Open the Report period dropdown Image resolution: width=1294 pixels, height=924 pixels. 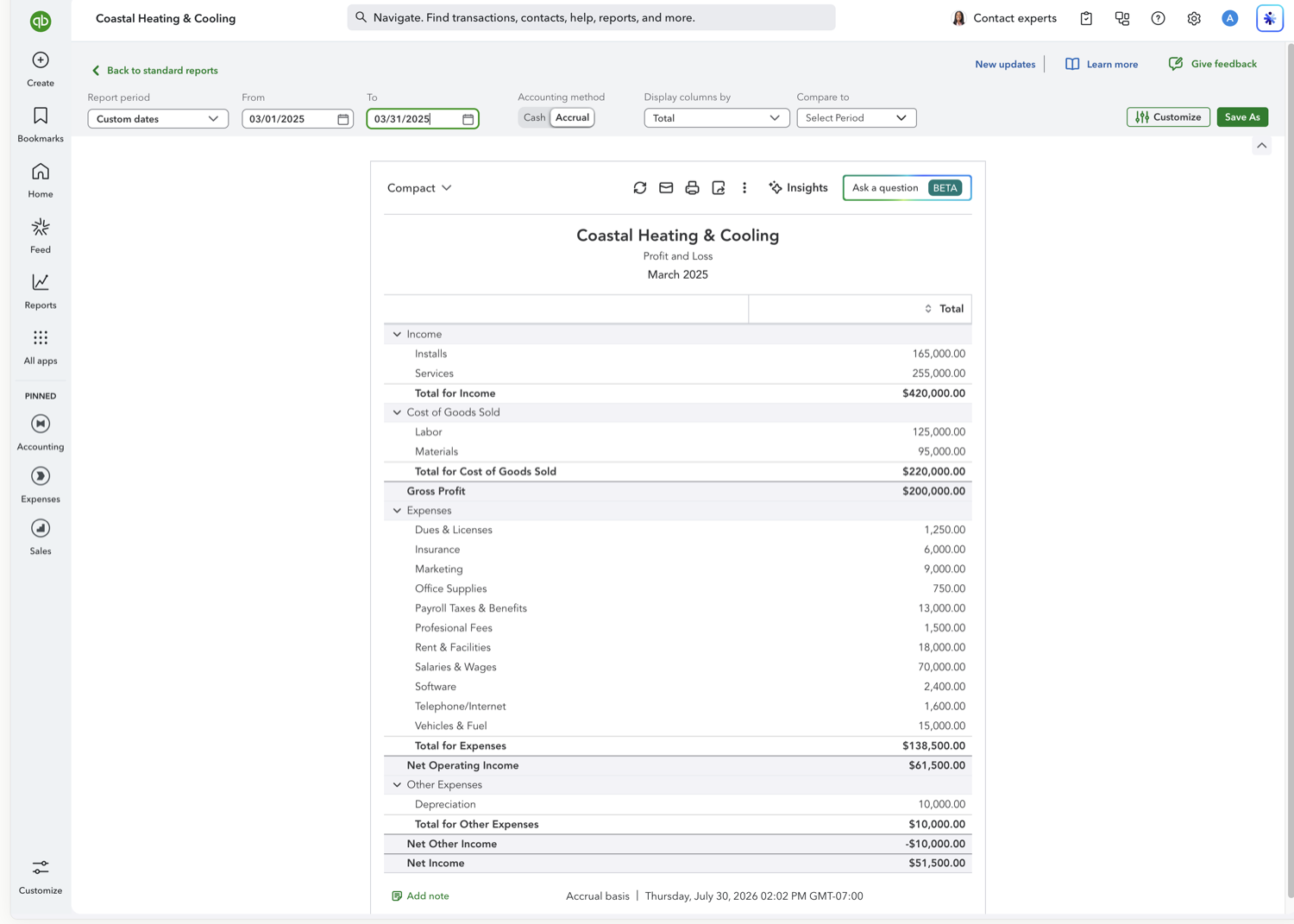tap(158, 119)
